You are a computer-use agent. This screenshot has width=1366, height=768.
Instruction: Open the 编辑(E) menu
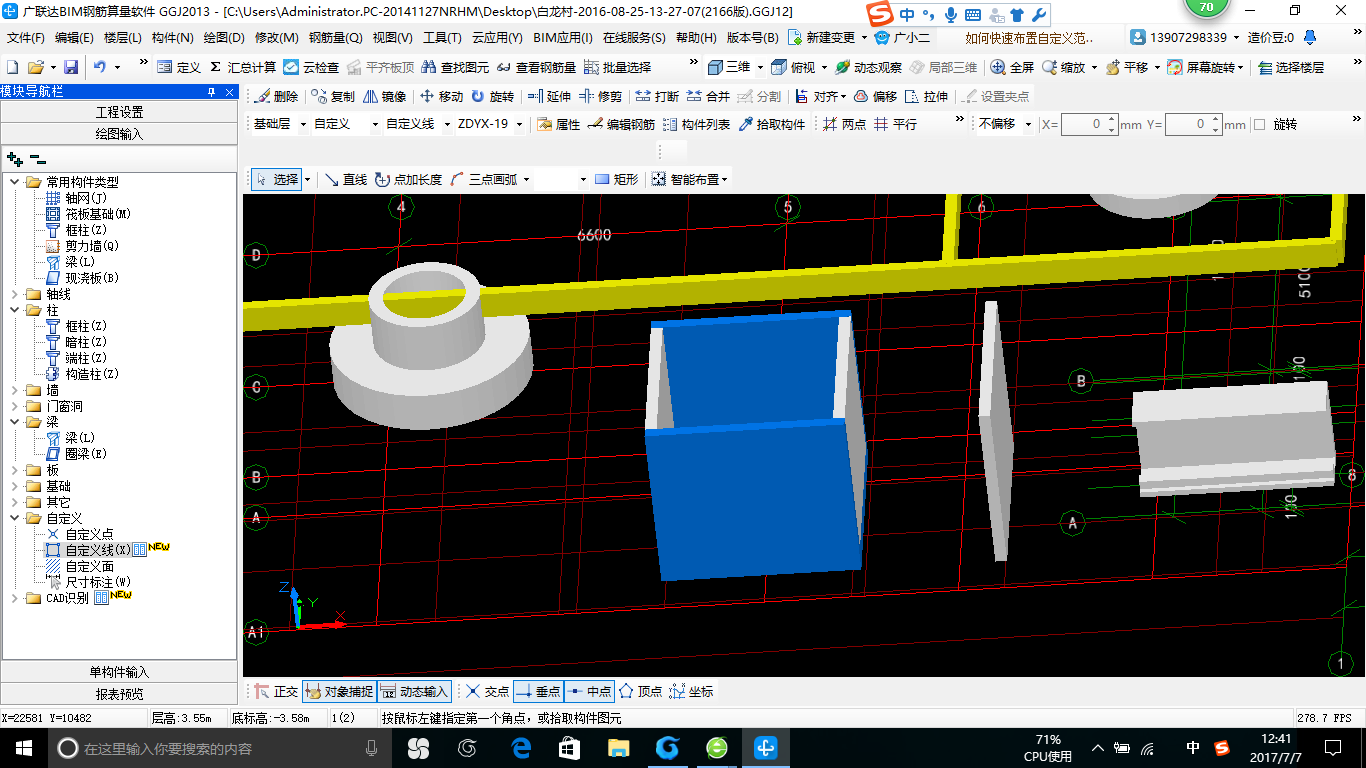(x=75, y=38)
